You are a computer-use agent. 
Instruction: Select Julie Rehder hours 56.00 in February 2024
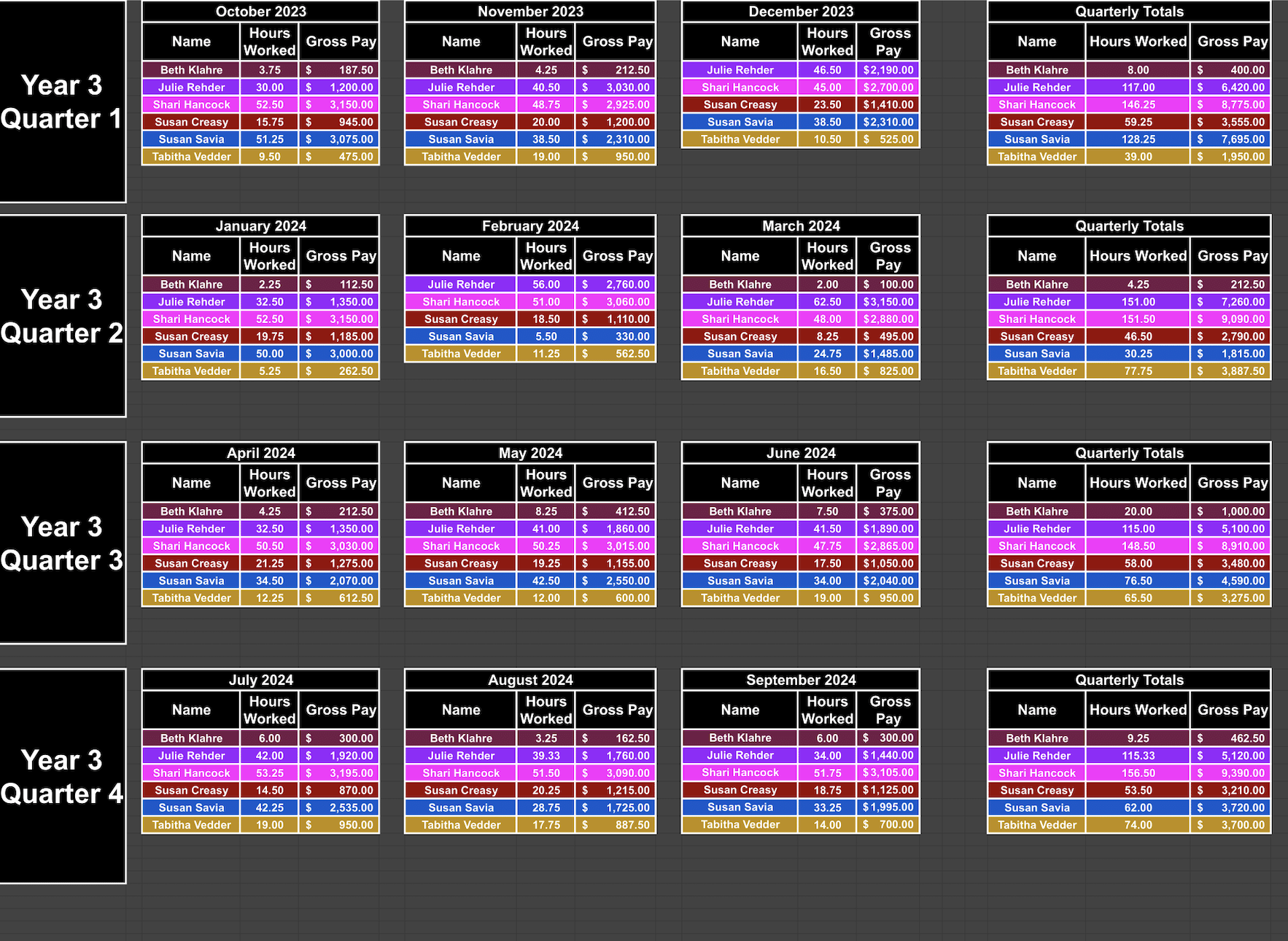point(546,284)
